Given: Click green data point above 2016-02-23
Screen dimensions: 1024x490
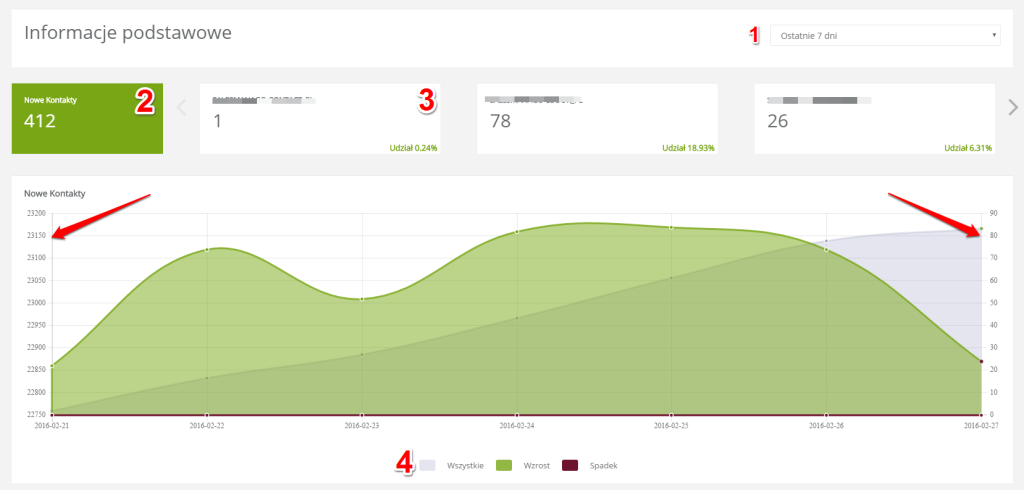Looking at the screenshot, I should (x=362, y=299).
